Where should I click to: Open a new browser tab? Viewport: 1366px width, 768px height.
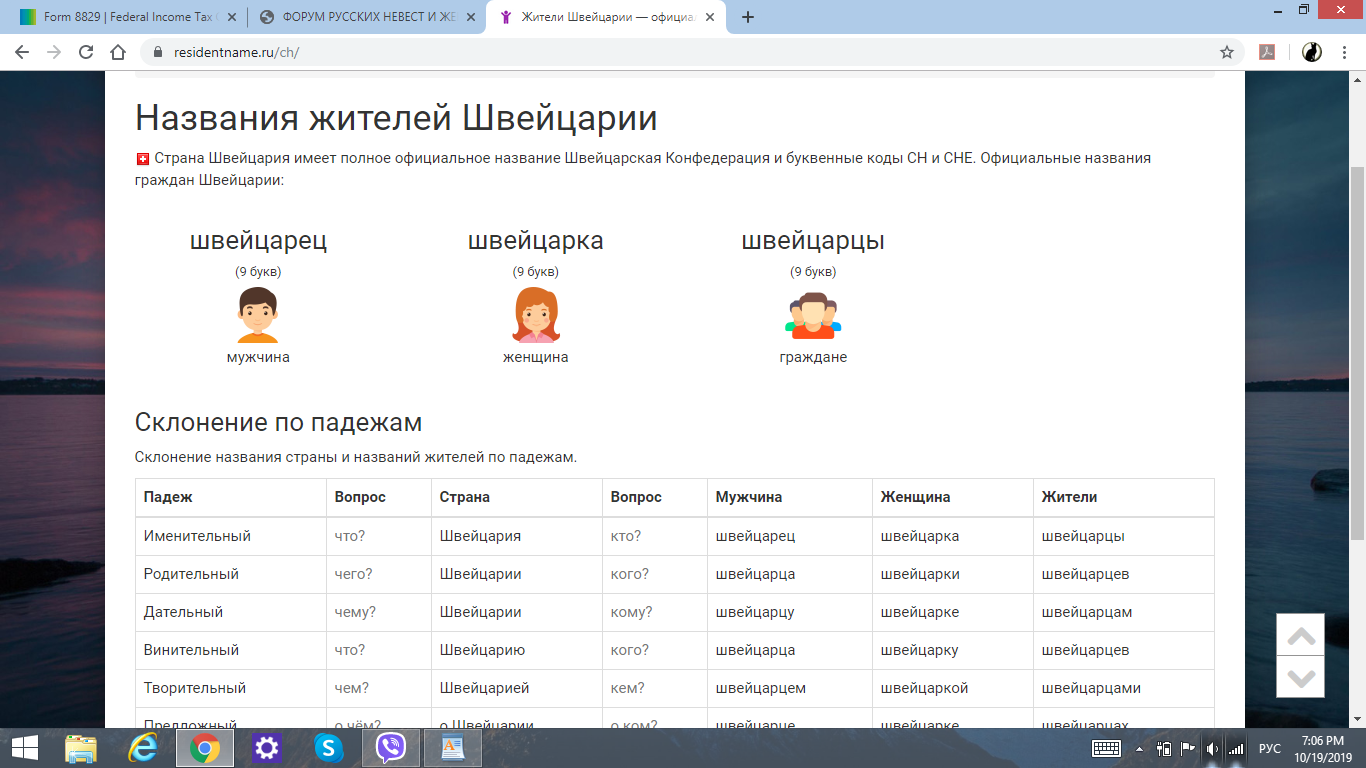coord(748,17)
